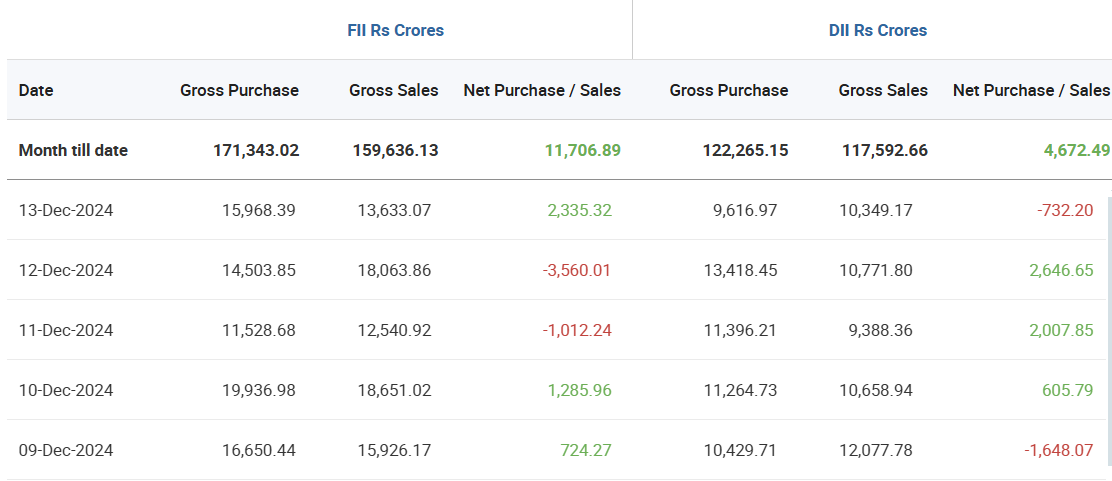
Task: Select the FII Rs Crores tab header
Action: (x=395, y=30)
